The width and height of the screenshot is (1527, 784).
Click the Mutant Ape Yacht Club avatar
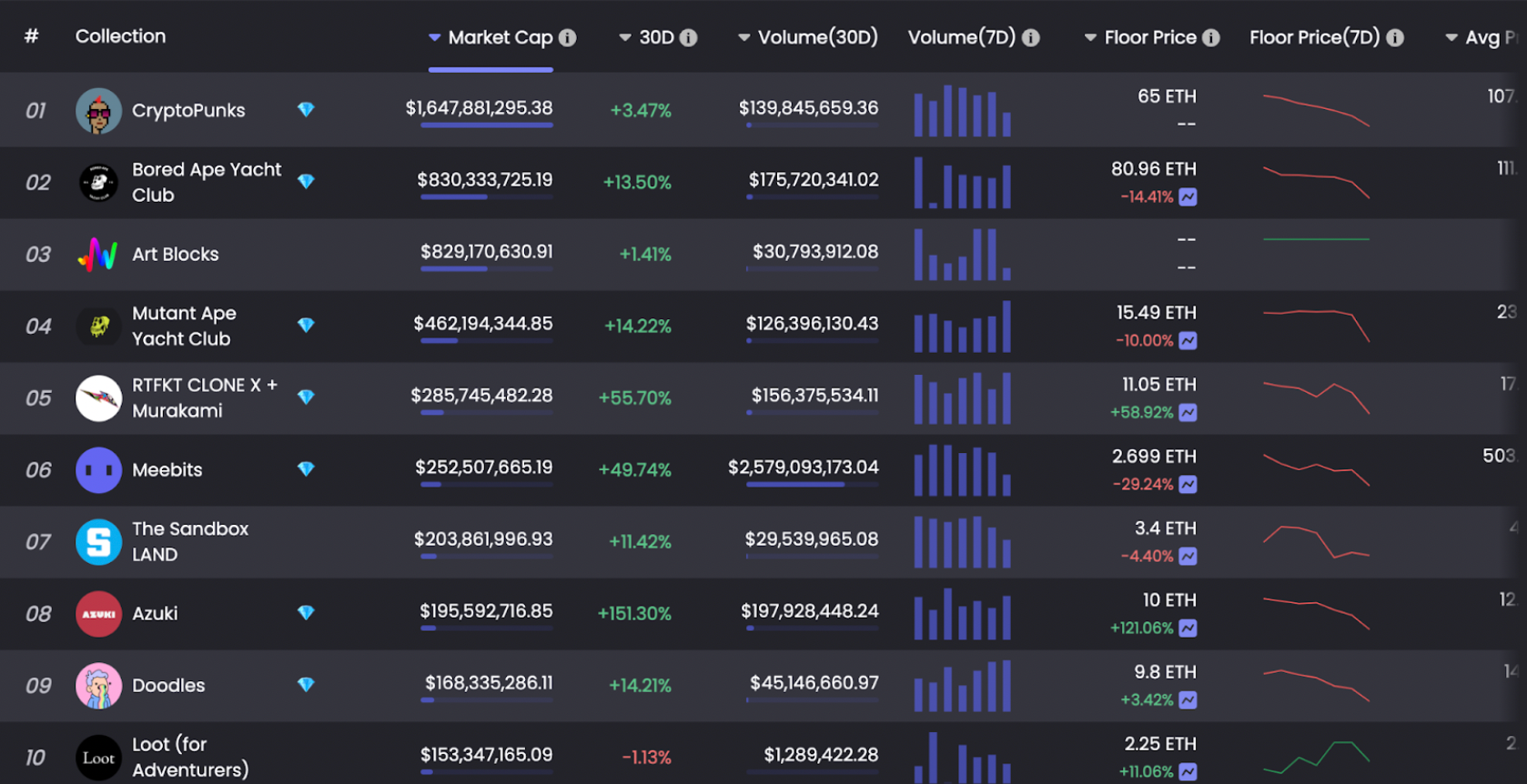(98, 327)
